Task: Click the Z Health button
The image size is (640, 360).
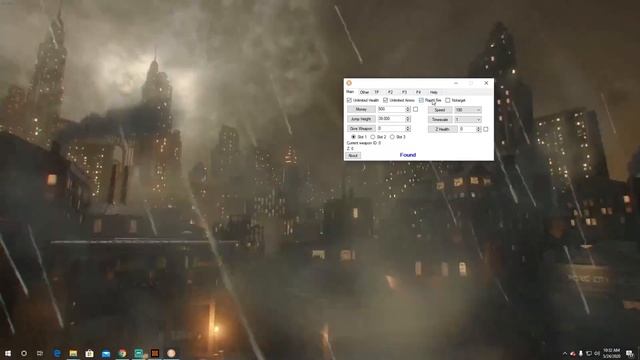Action: coord(442,129)
